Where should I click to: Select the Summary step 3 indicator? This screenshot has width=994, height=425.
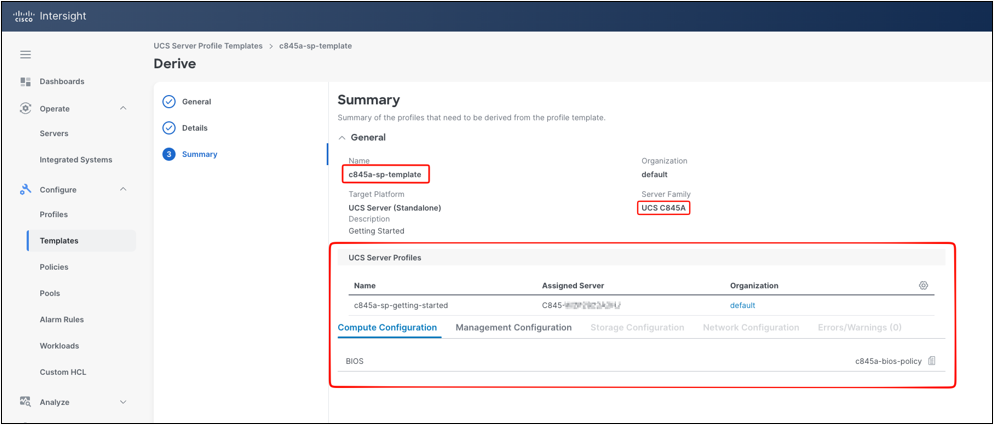[169, 154]
